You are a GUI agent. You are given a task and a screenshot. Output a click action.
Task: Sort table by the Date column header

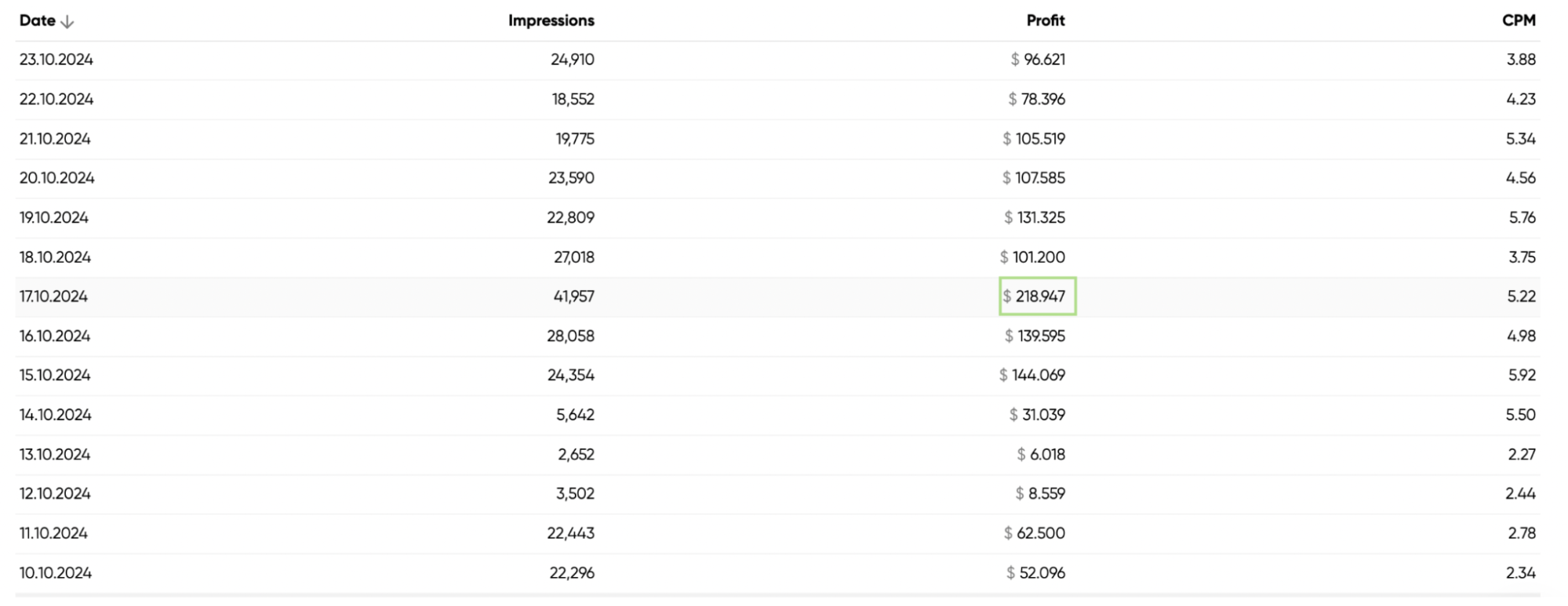(x=38, y=21)
